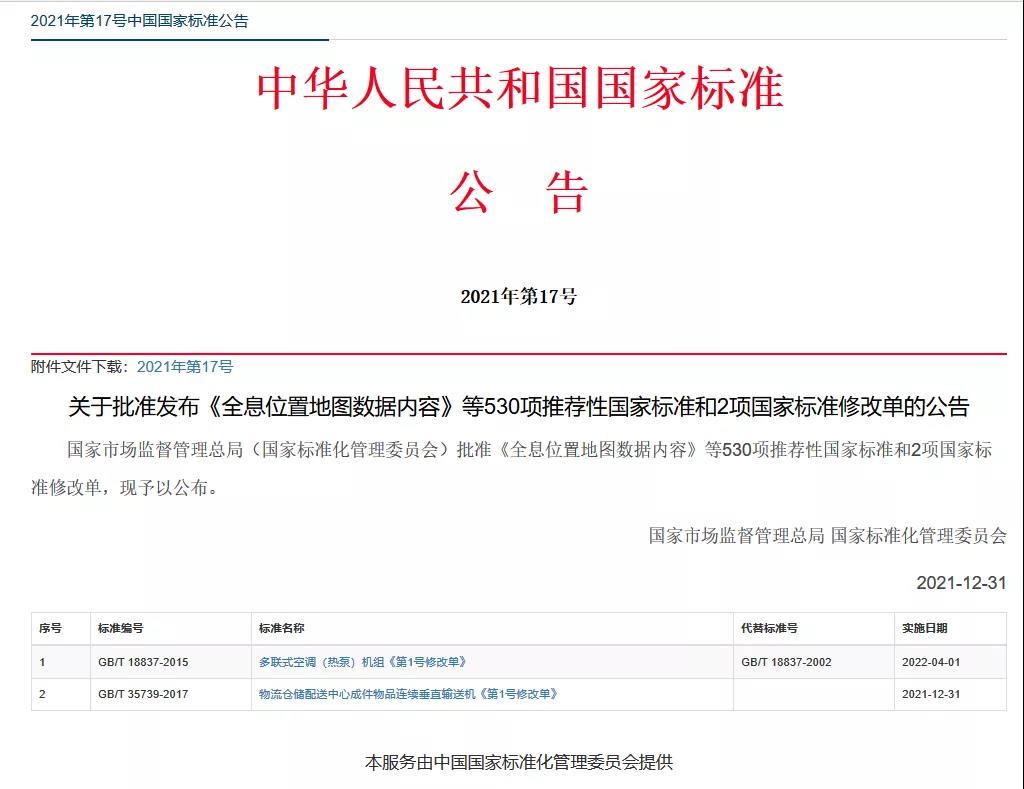Click the announcement title about 全息位置地图数据内容

pos(518,407)
